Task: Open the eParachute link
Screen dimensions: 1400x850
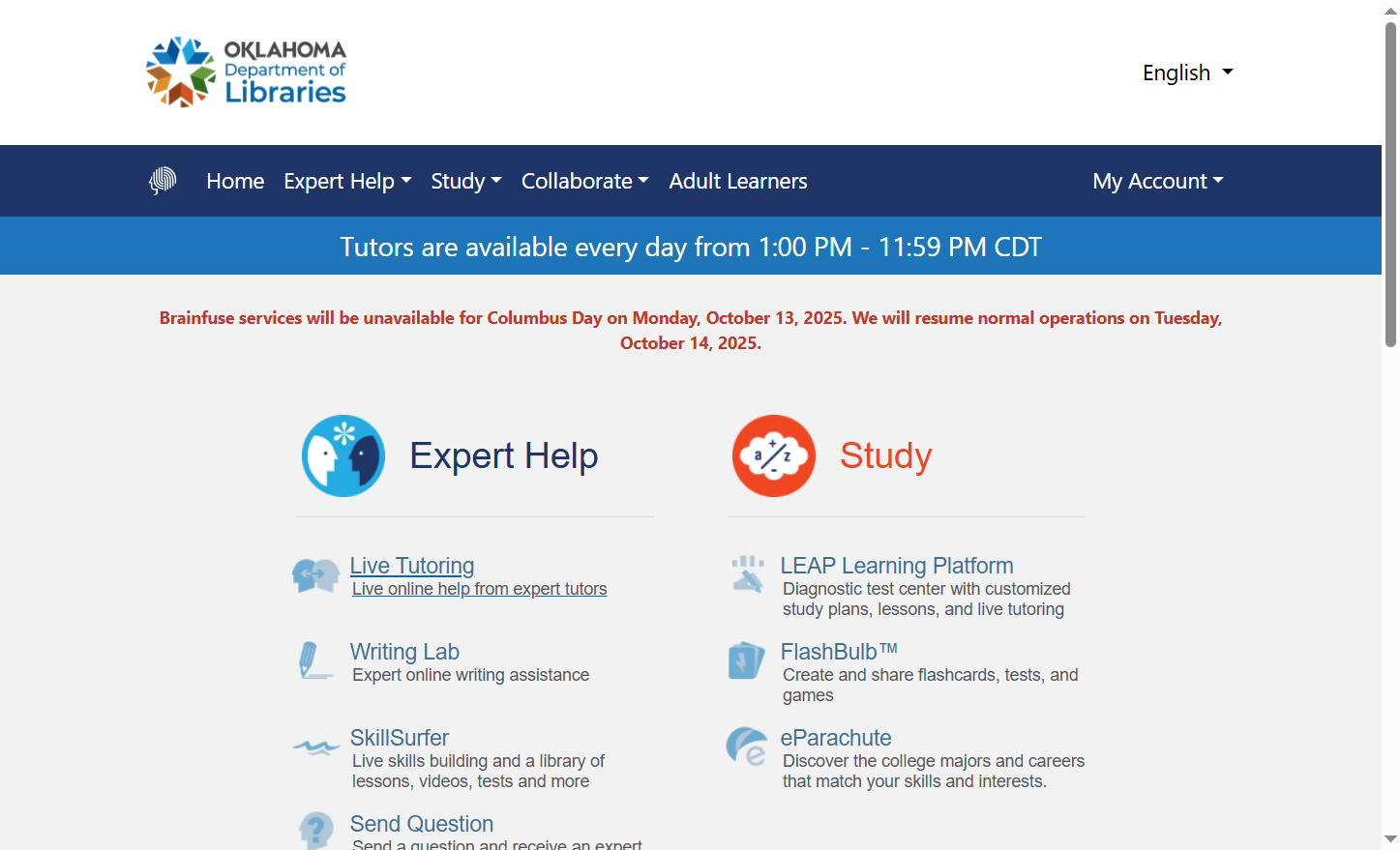Action: [836, 738]
